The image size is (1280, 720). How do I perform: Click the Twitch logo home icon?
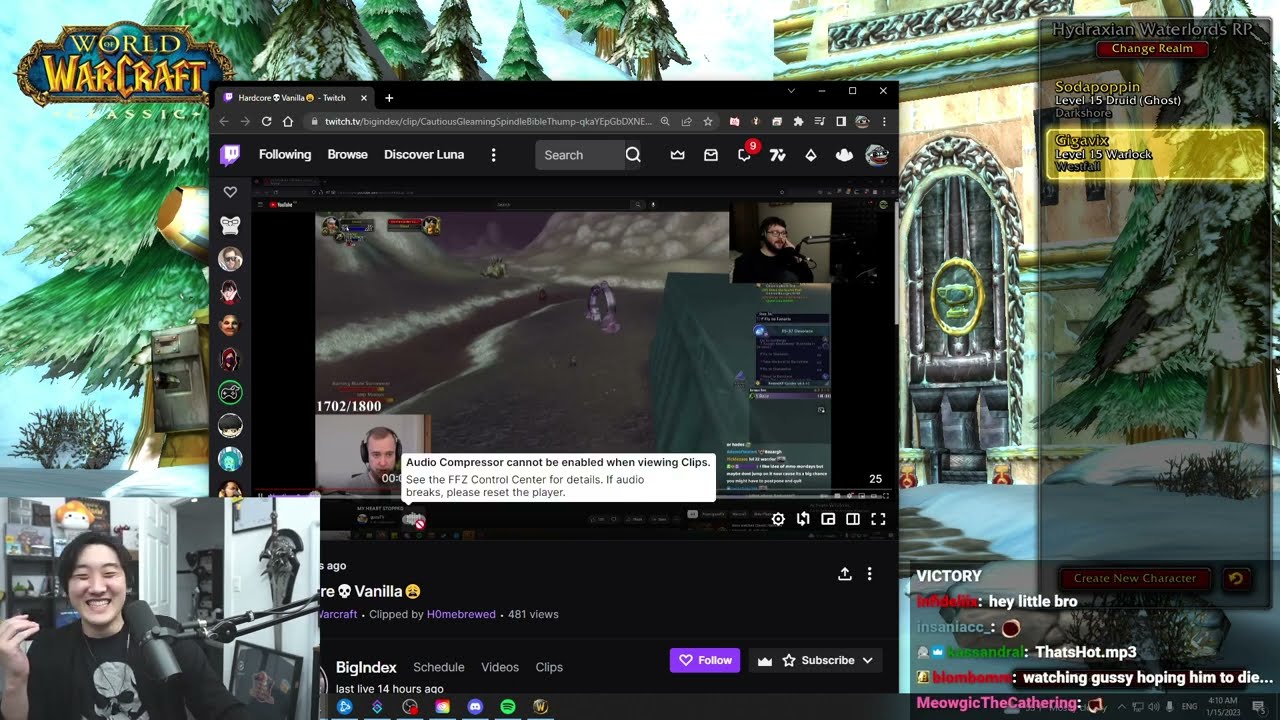(x=230, y=155)
